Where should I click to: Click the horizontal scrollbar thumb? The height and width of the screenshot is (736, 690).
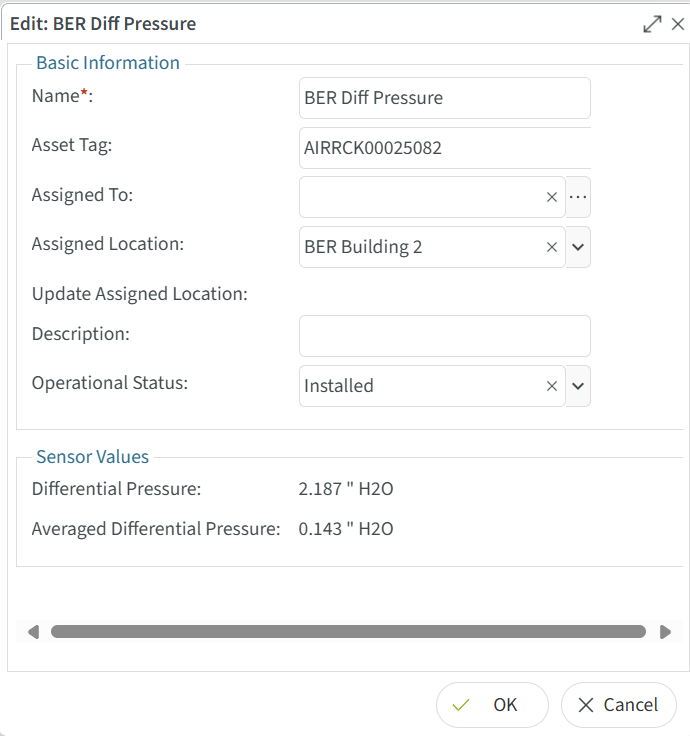click(x=348, y=632)
